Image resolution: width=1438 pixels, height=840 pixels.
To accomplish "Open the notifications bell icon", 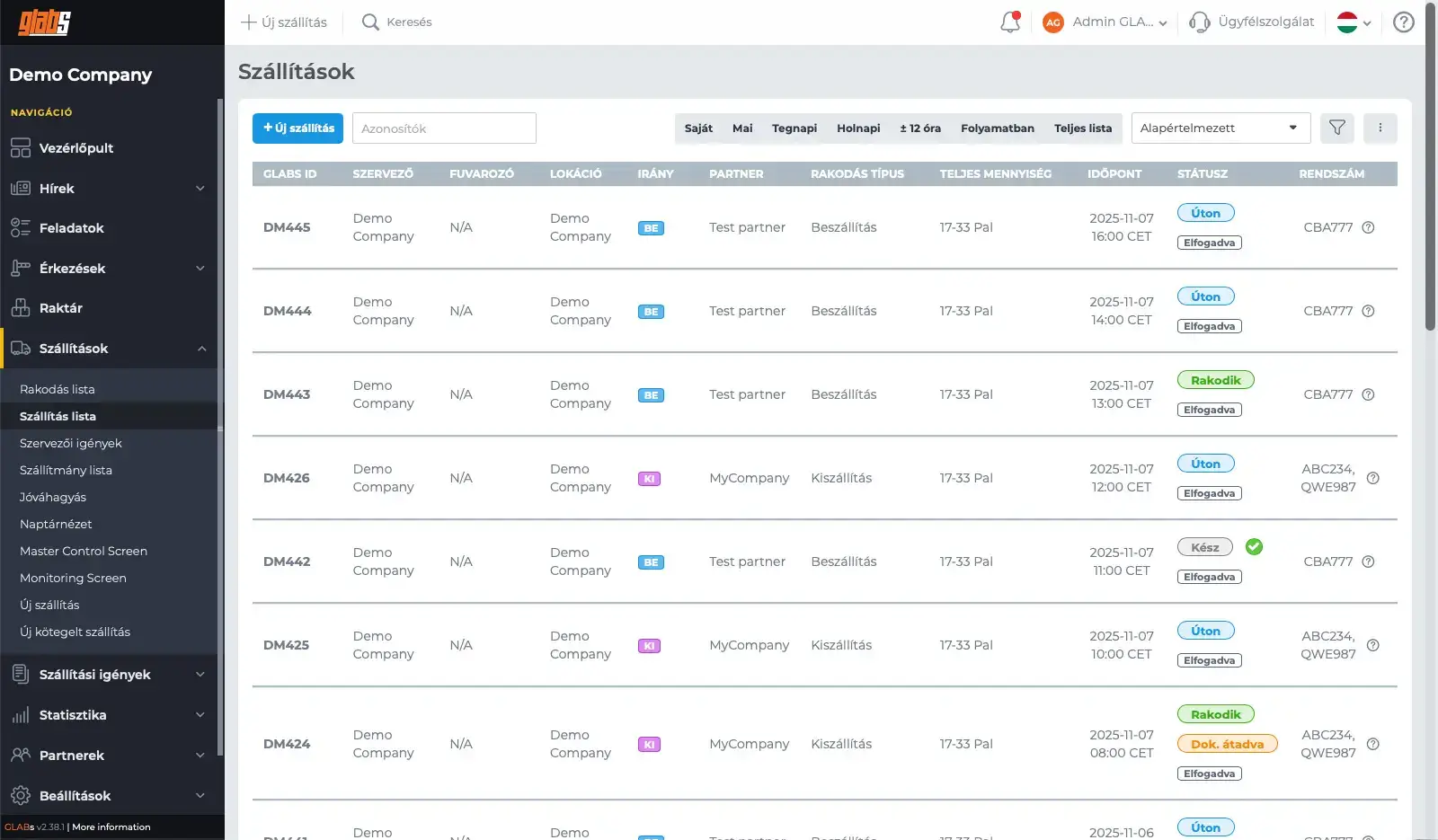I will (x=1010, y=22).
